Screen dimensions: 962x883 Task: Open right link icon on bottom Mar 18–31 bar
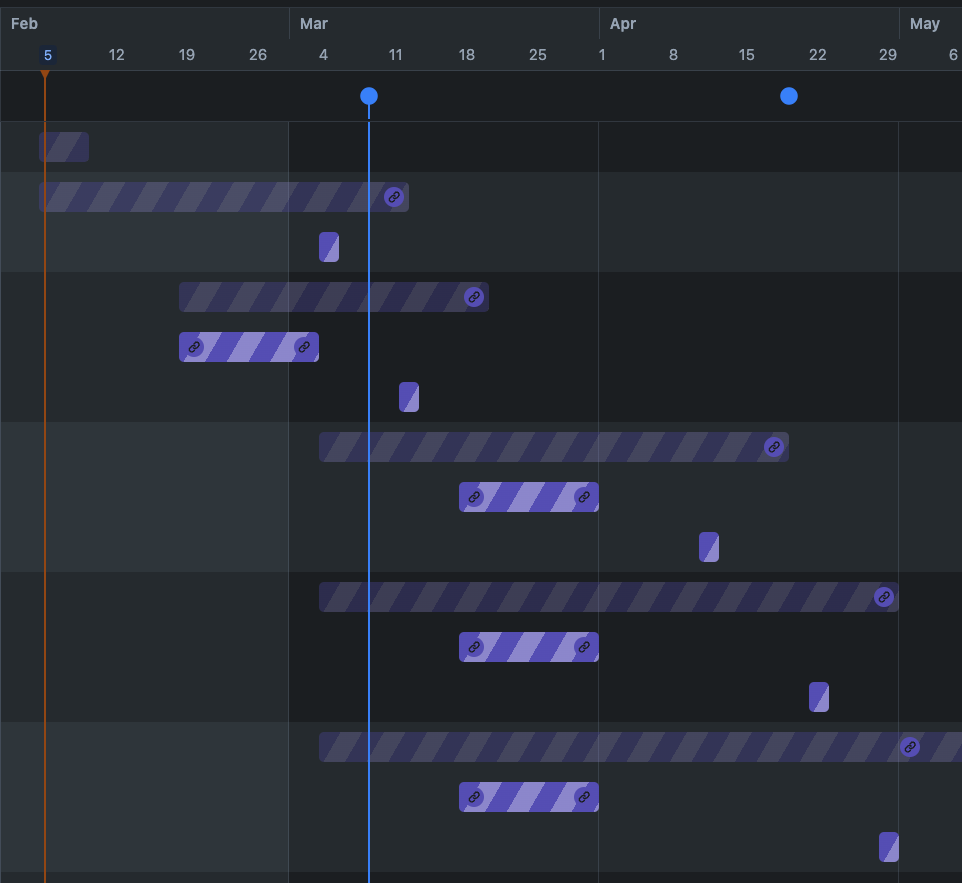pos(583,797)
